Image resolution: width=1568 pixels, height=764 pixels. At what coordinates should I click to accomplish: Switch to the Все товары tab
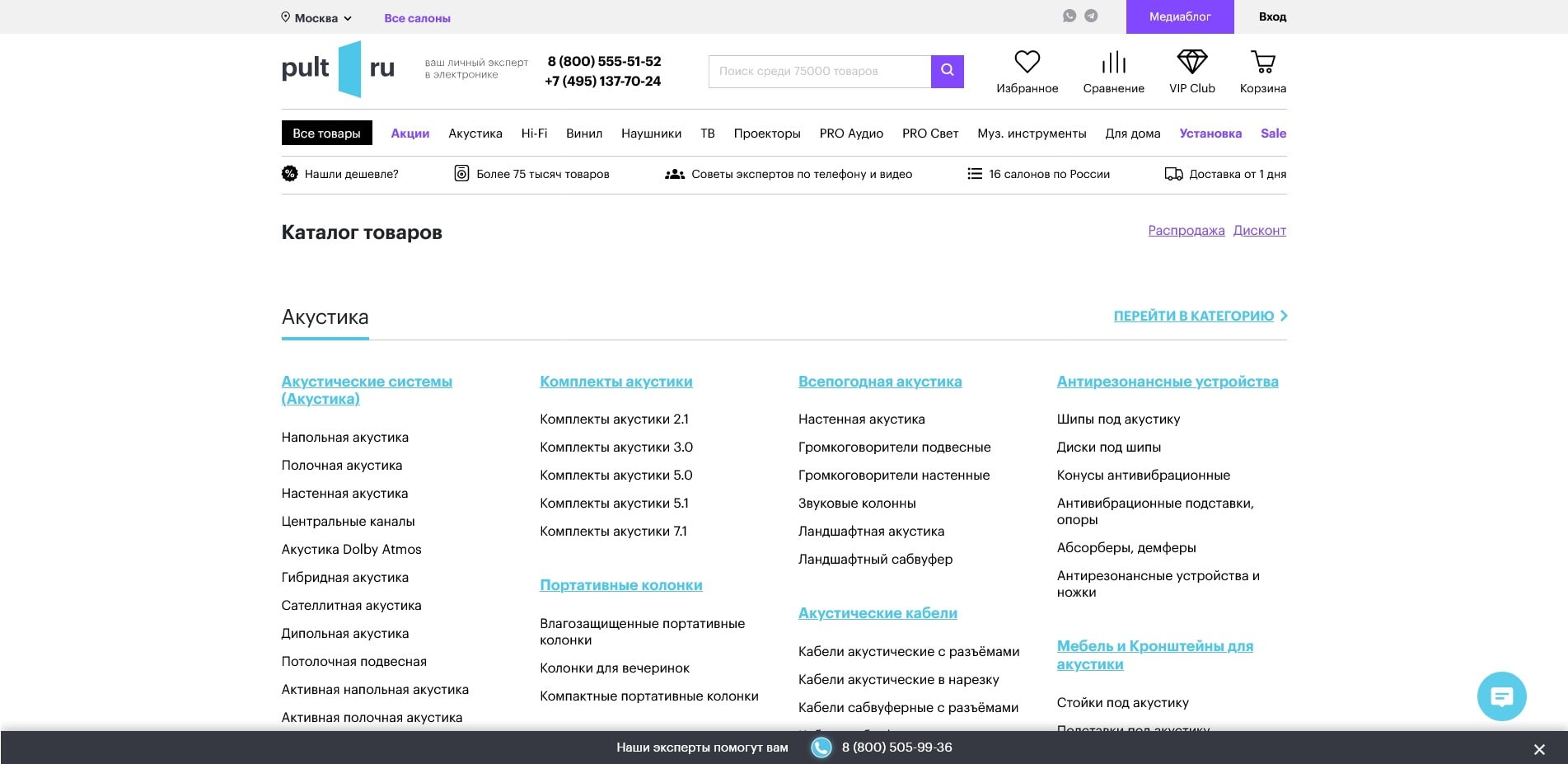[x=326, y=132]
